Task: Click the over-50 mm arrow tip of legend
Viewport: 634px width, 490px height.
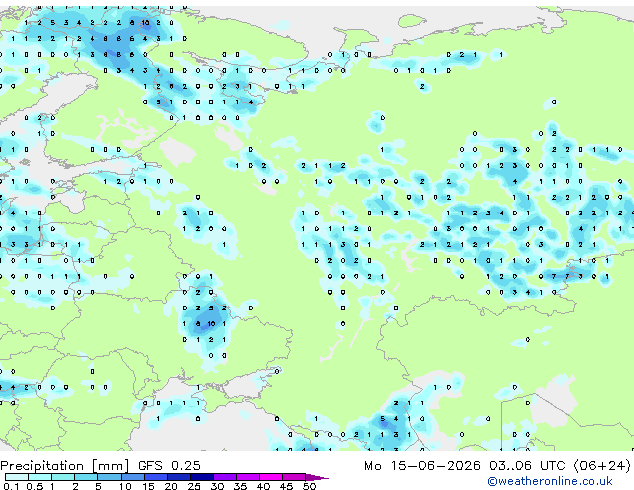Action: pyautogui.click(x=317, y=477)
